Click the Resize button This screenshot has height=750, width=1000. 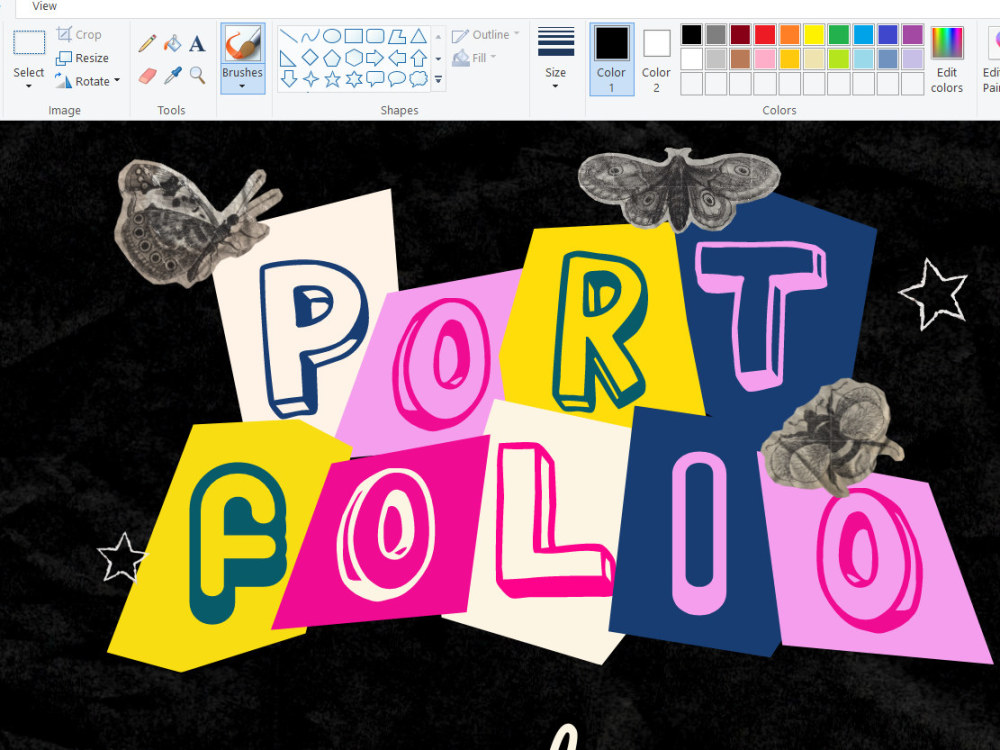pos(82,58)
